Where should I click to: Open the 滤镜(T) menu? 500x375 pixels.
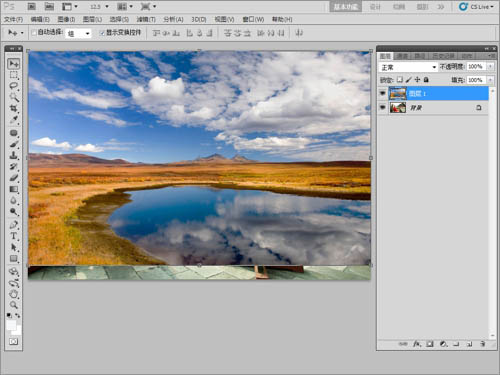click(x=146, y=20)
